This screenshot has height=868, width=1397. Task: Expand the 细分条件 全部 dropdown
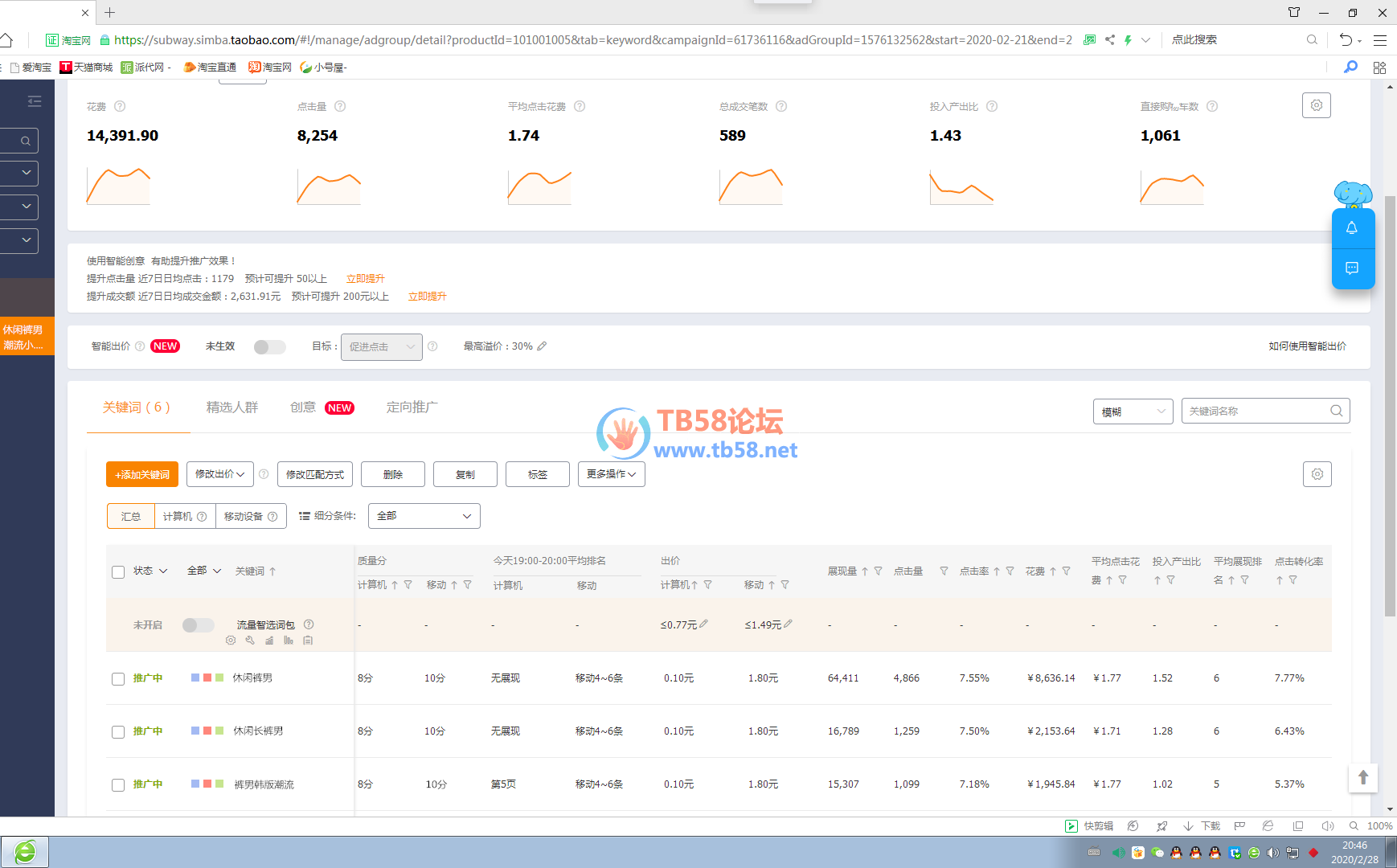coord(424,516)
